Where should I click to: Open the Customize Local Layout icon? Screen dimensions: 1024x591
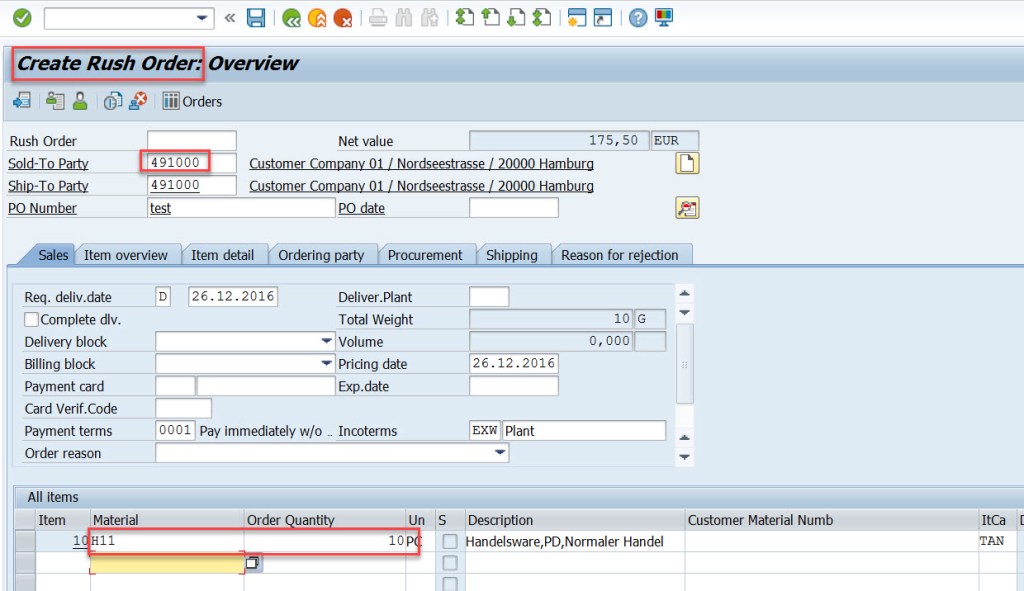665,17
